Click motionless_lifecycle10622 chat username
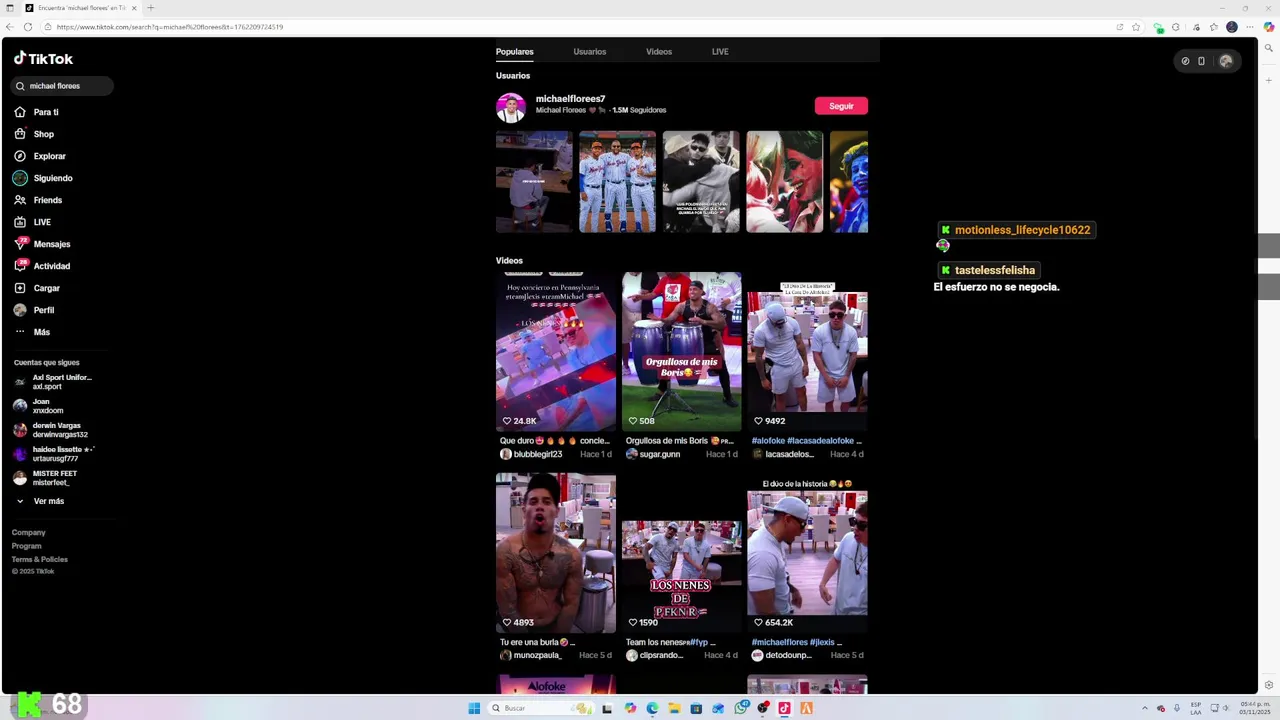 point(1022,230)
